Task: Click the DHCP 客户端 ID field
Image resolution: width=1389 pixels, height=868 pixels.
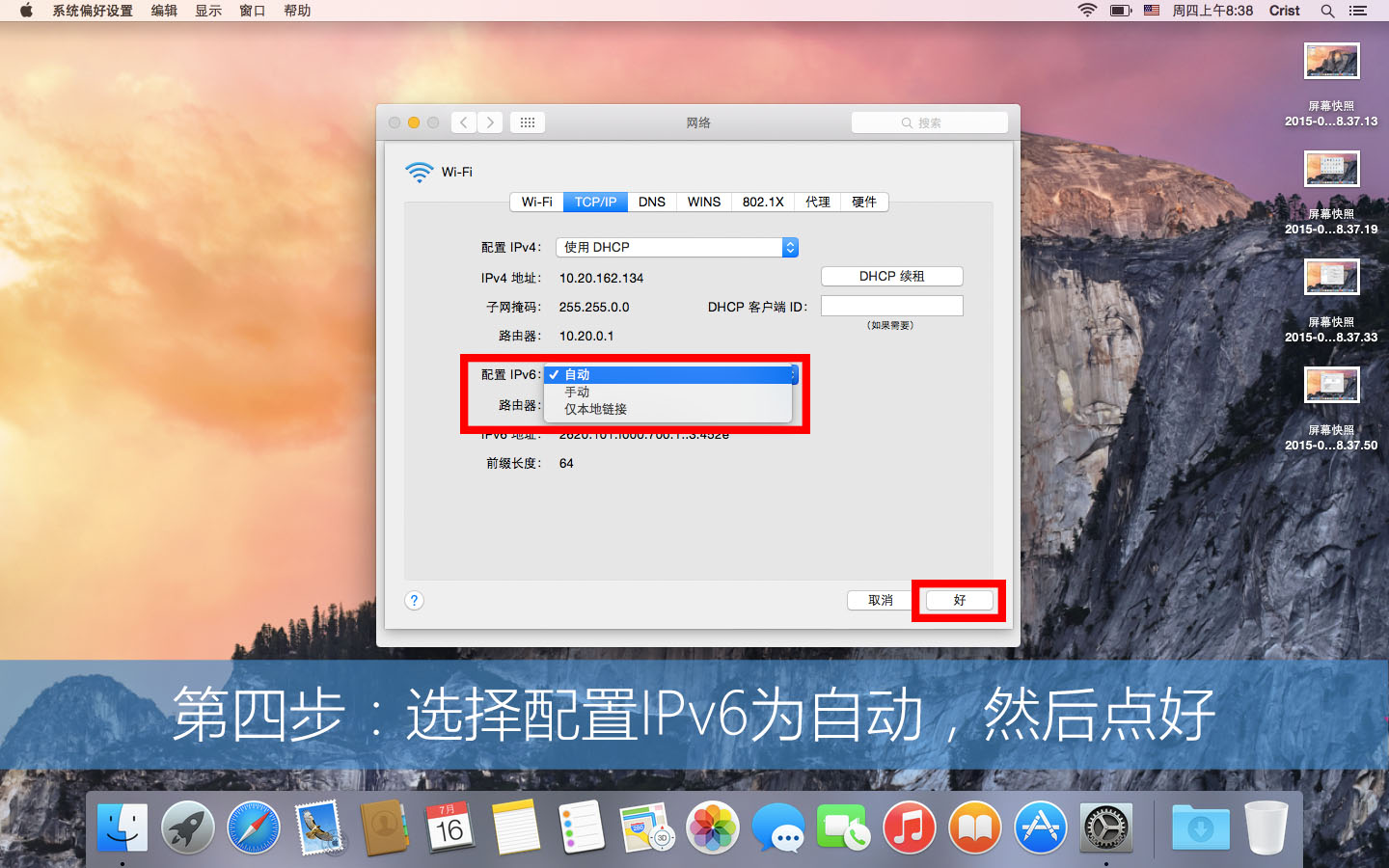Action: [x=891, y=306]
